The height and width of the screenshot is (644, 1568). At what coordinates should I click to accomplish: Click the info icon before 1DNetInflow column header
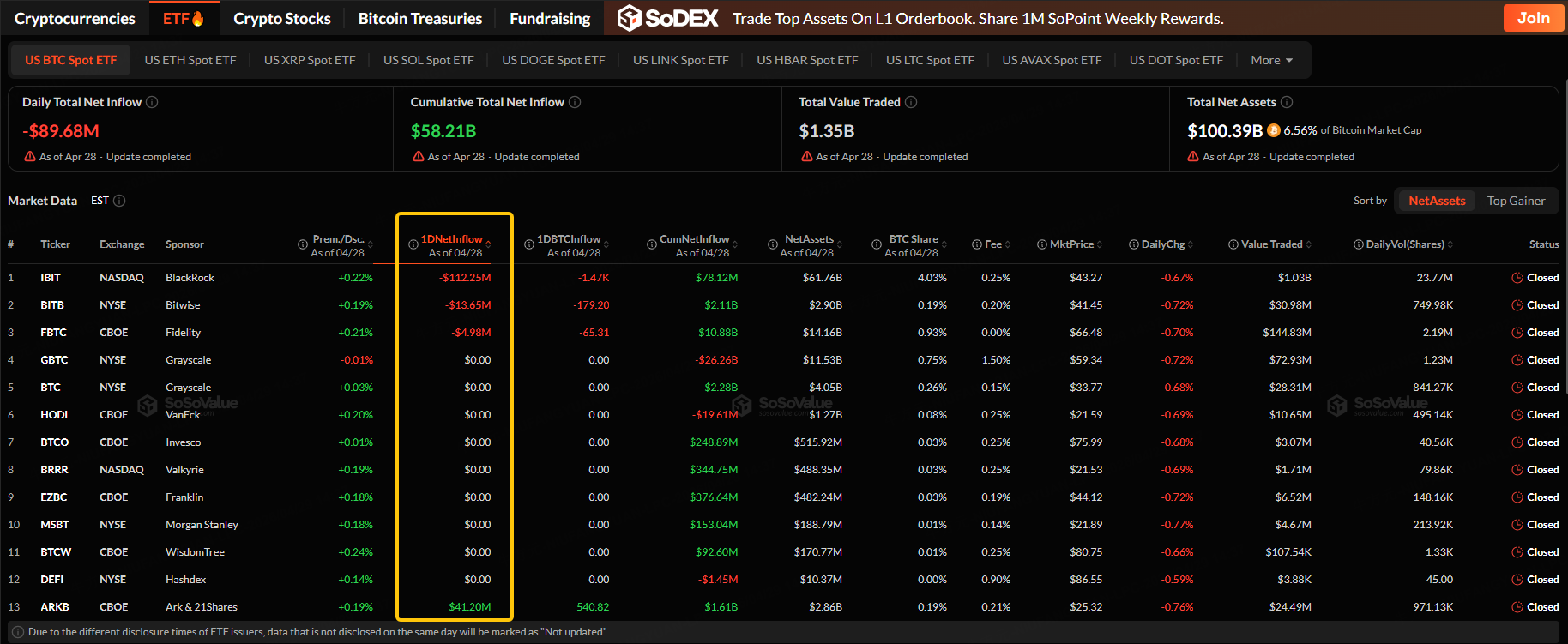coord(413,244)
